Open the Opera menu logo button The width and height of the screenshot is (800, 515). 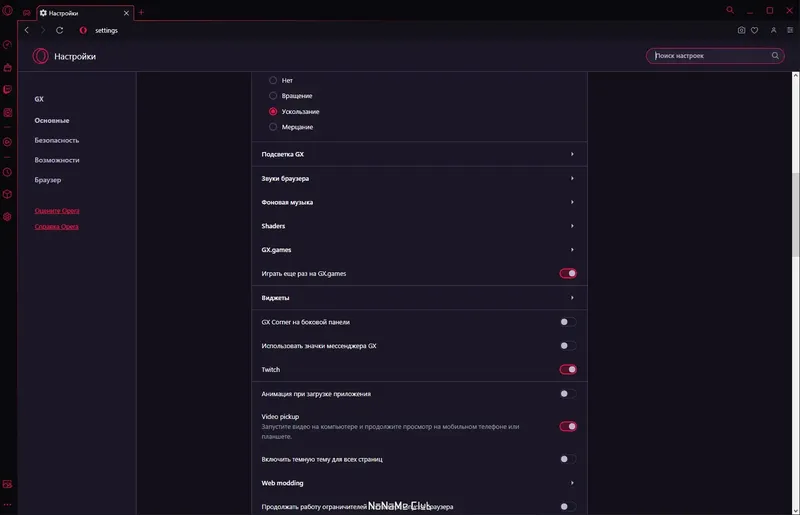[7, 10]
